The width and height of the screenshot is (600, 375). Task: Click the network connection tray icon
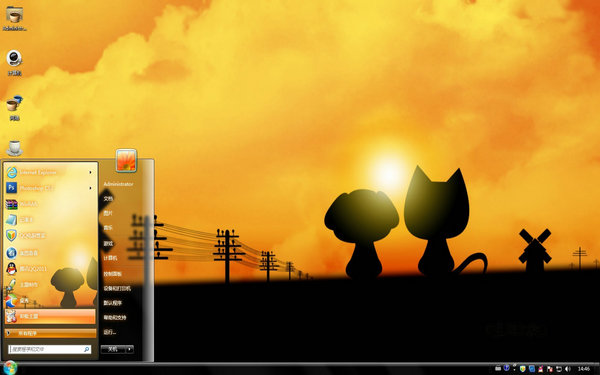pyautogui.click(x=559, y=369)
